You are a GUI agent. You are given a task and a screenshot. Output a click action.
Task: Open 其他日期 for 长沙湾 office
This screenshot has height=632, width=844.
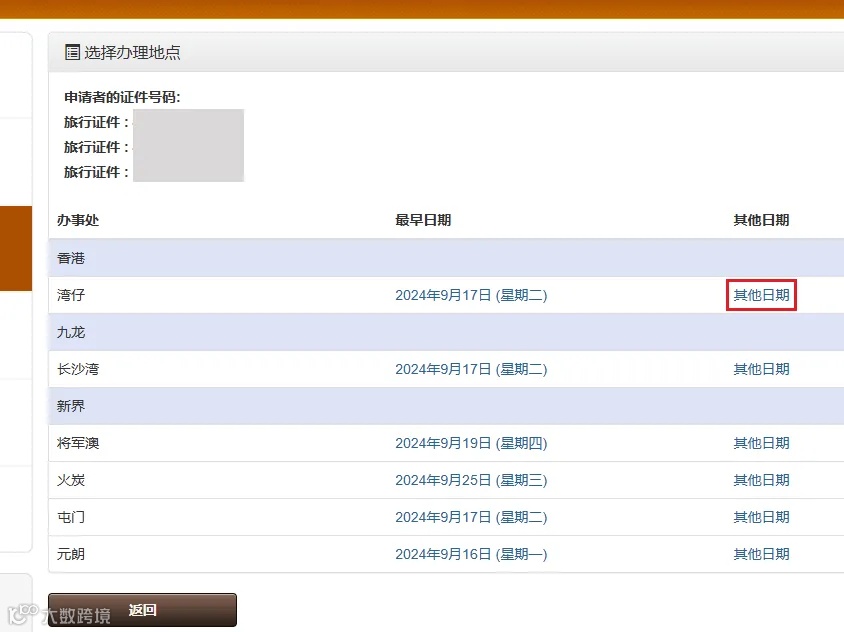pyautogui.click(x=761, y=369)
